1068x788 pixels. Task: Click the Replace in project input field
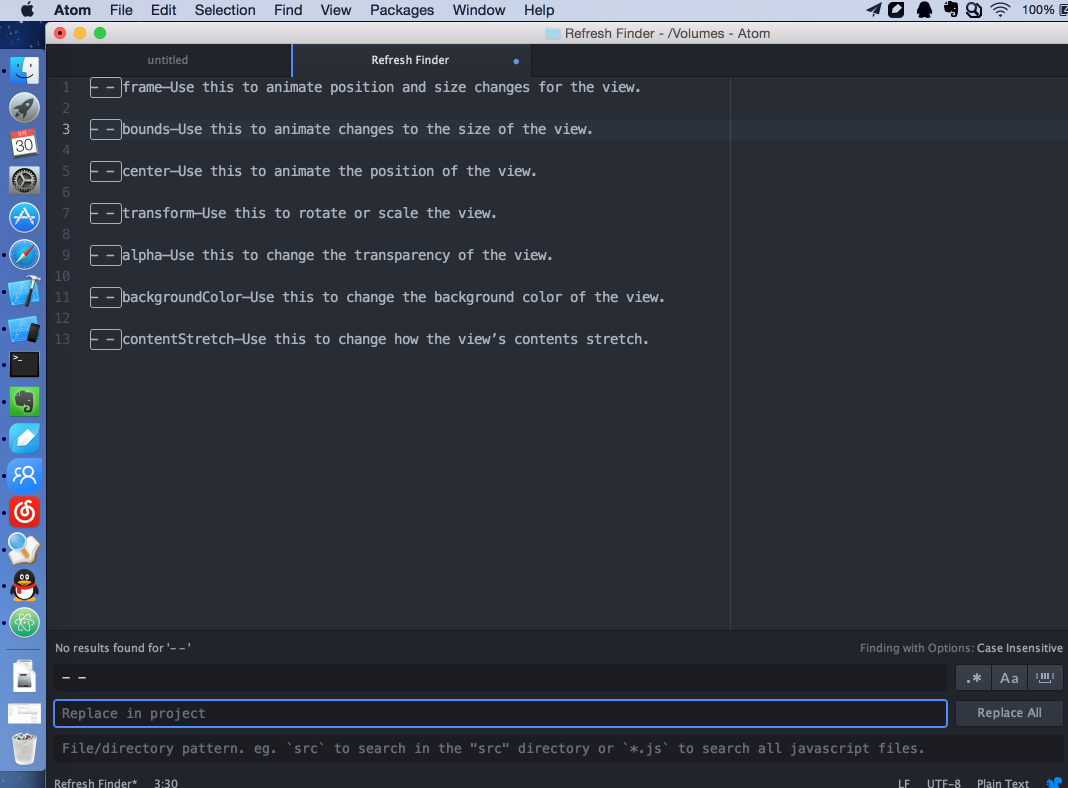pos(500,713)
